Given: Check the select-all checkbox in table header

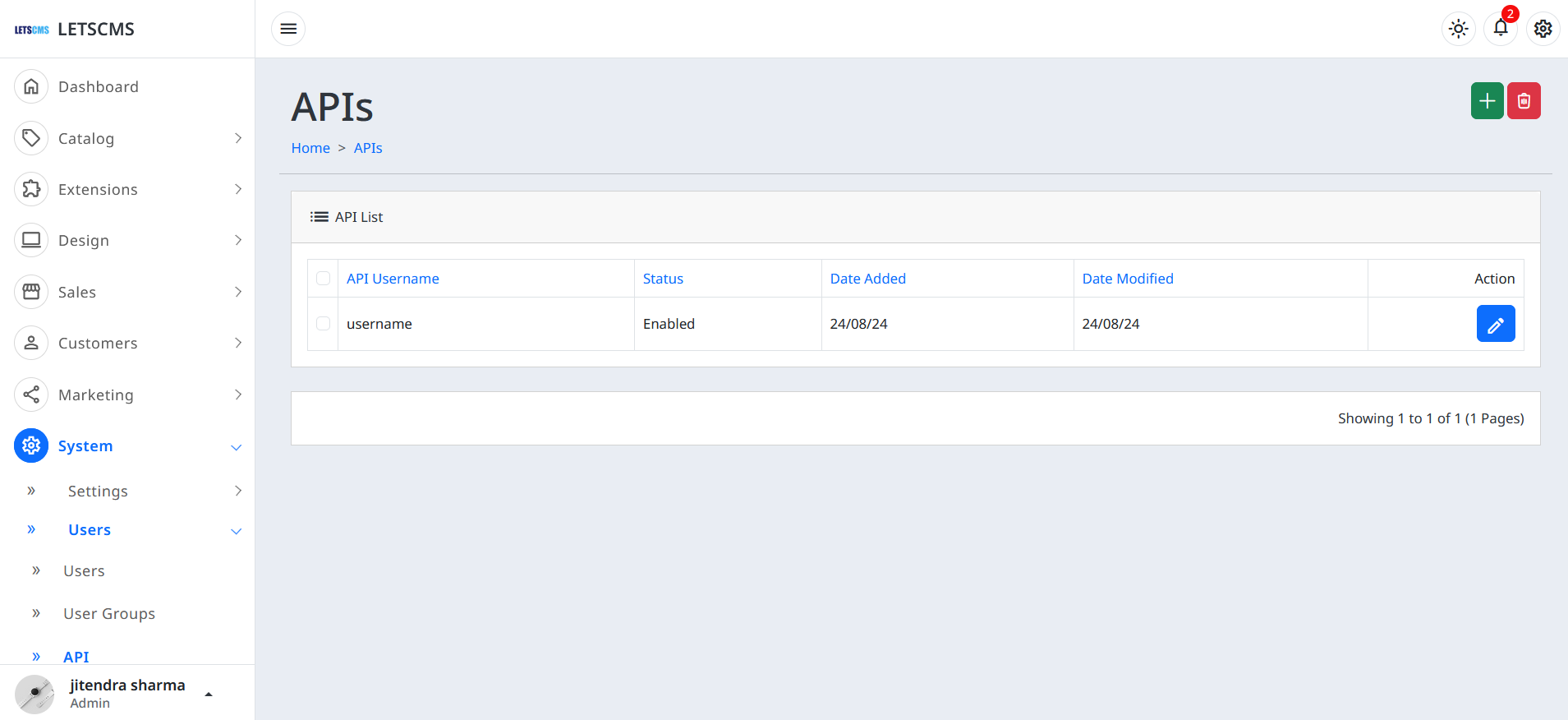Looking at the screenshot, I should (x=323, y=279).
